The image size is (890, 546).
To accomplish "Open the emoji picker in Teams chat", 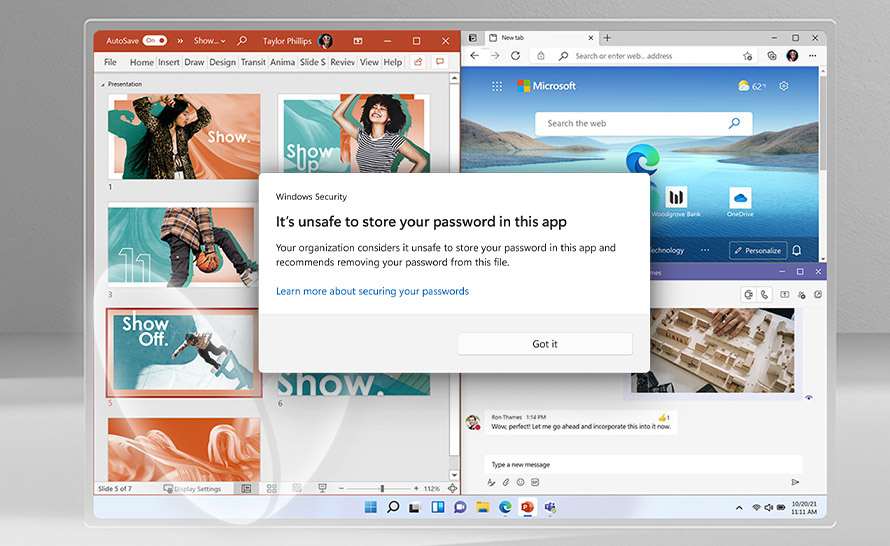I will click(x=520, y=482).
